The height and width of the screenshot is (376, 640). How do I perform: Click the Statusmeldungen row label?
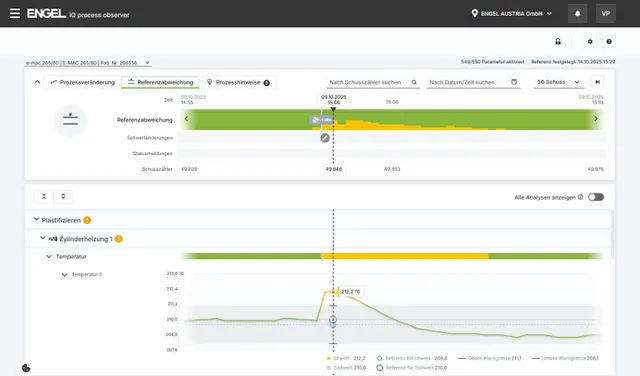pyautogui.click(x=153, y=154)
